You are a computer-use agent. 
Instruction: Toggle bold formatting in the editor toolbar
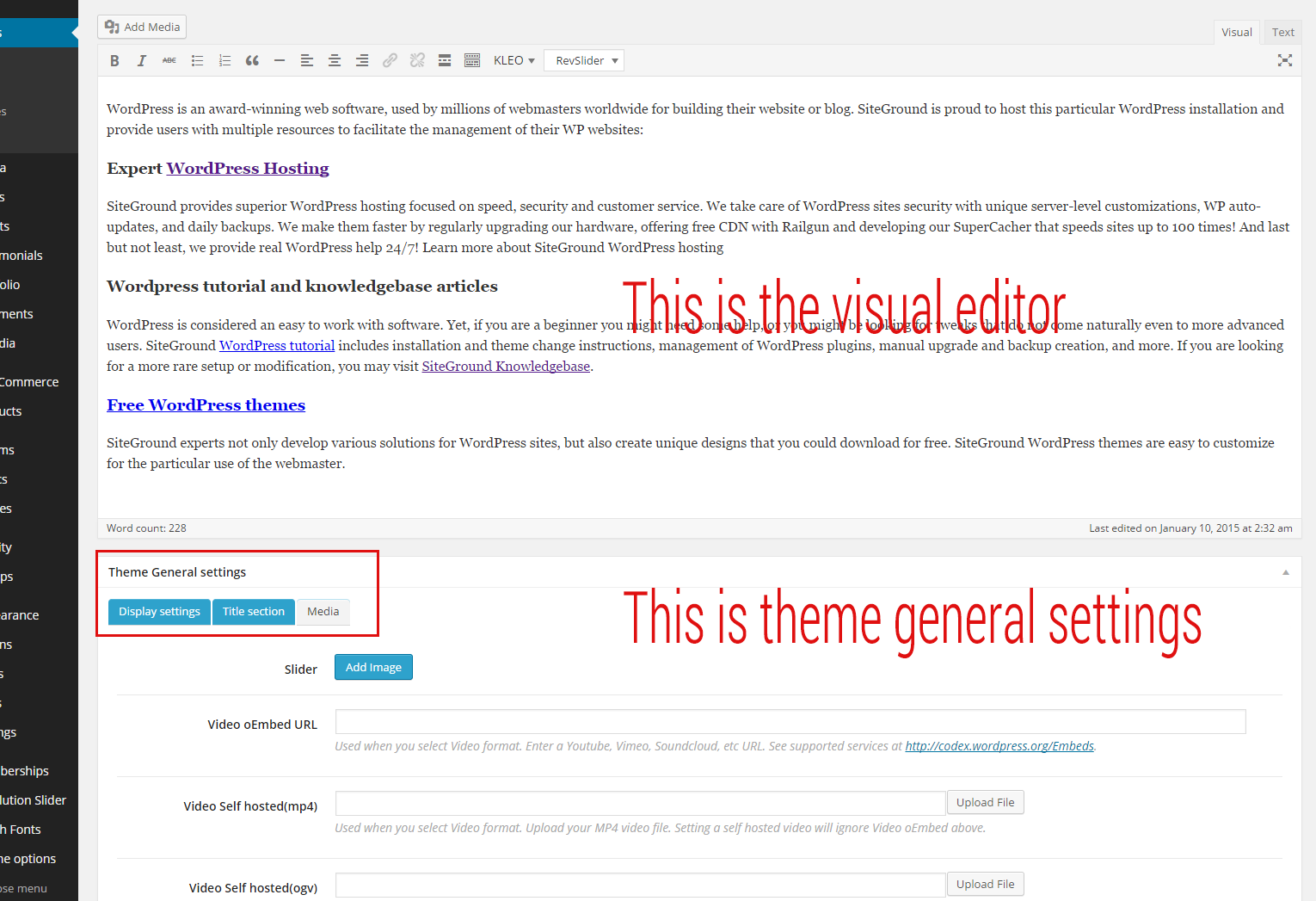pos(114,60)
